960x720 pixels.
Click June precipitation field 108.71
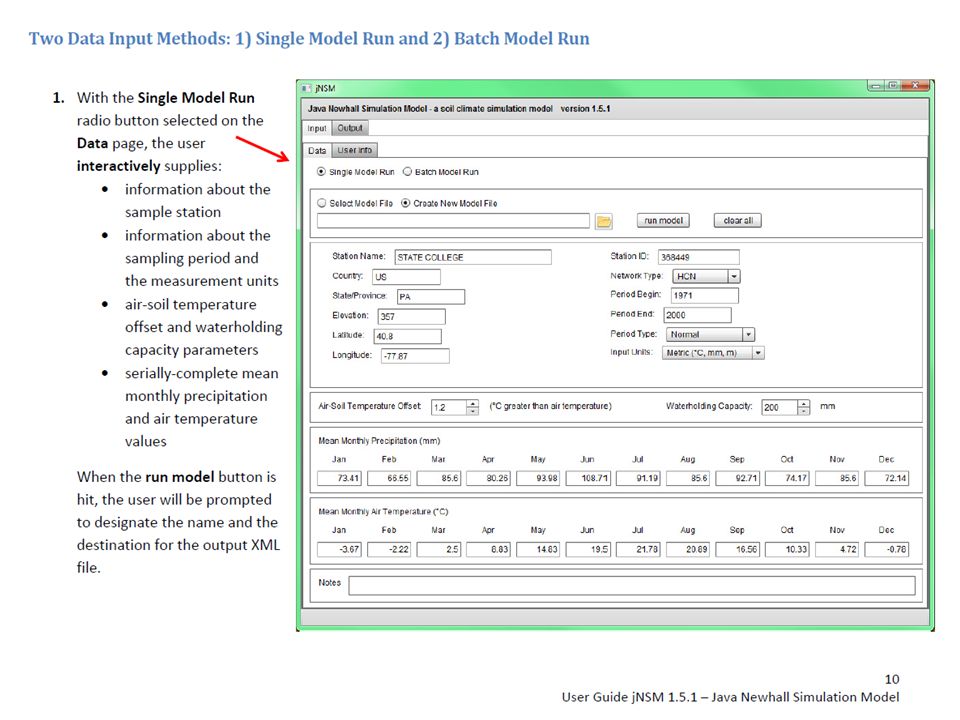point(588,478)
